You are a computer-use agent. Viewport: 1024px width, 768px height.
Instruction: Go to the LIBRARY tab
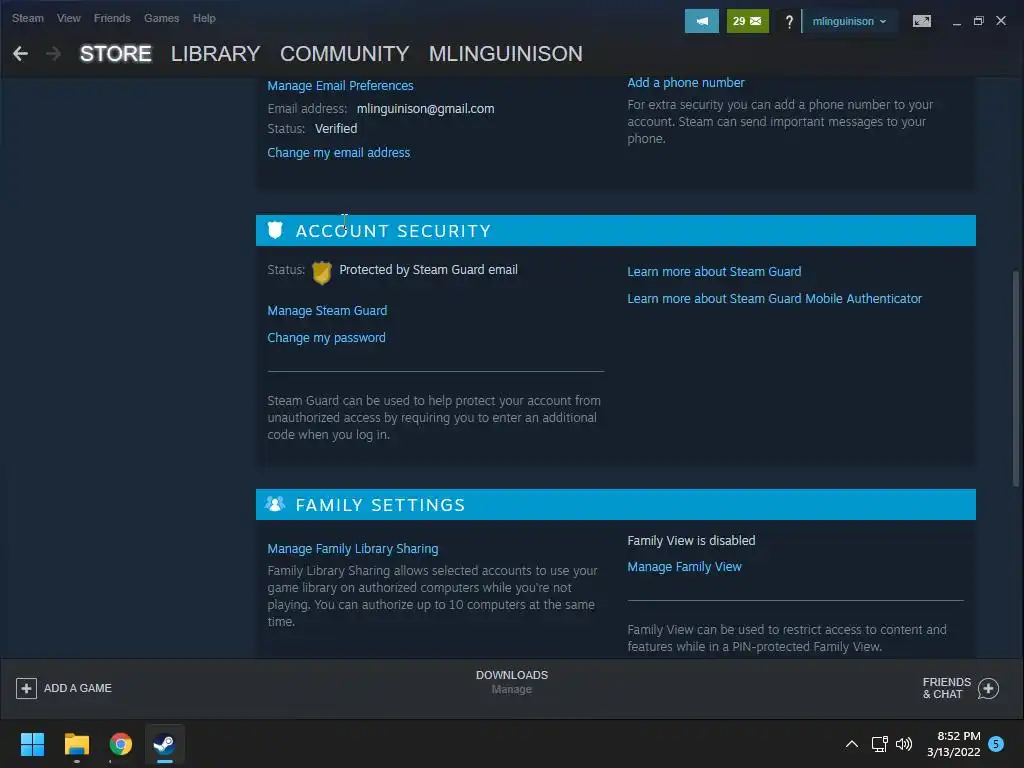click(x=216, y=54)
